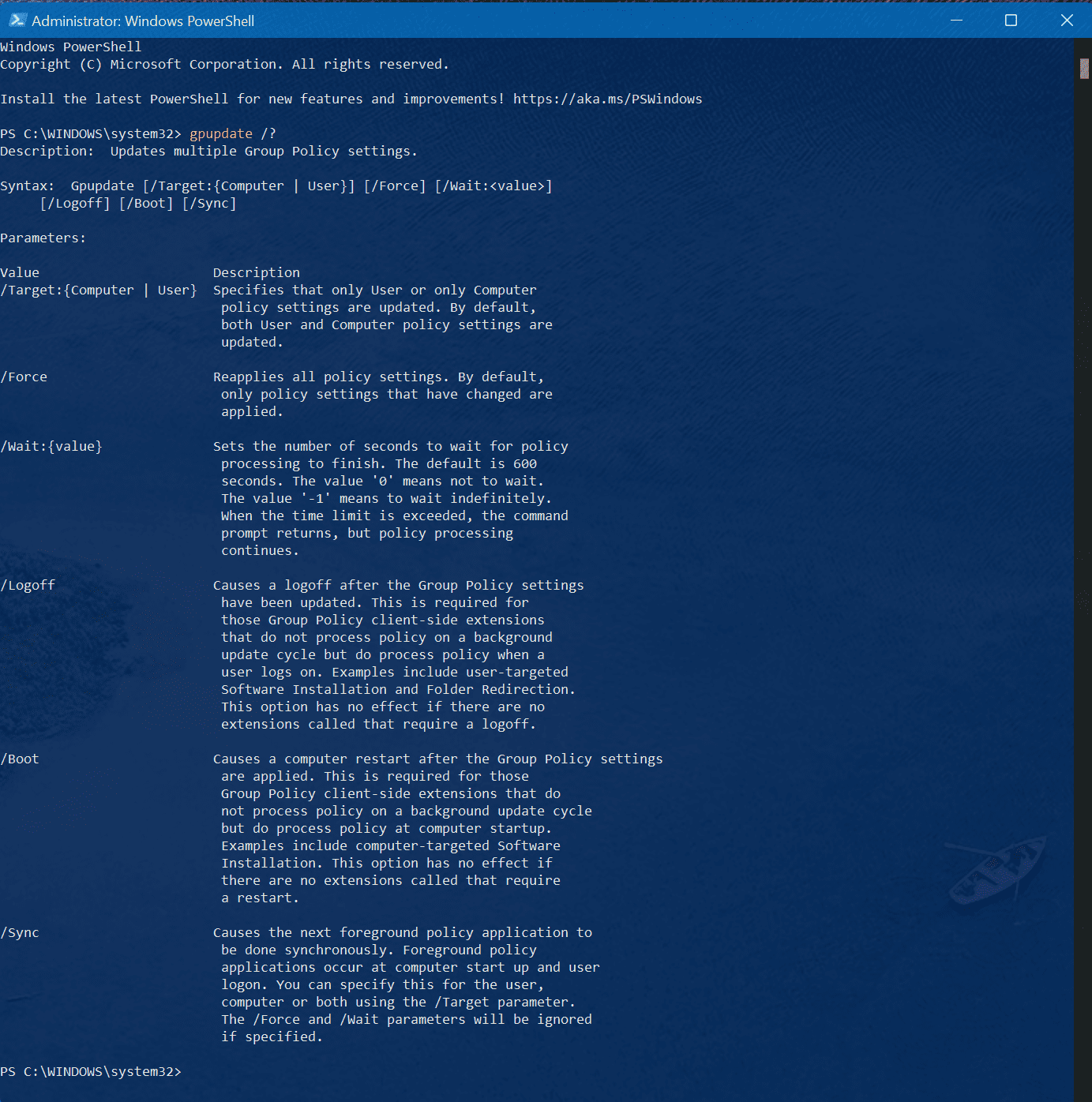Click 'Software Installation and Folder Redirection.' line
This screenshot has width=1092, height=1102.
pyautogui.click(x=399, y=689)
